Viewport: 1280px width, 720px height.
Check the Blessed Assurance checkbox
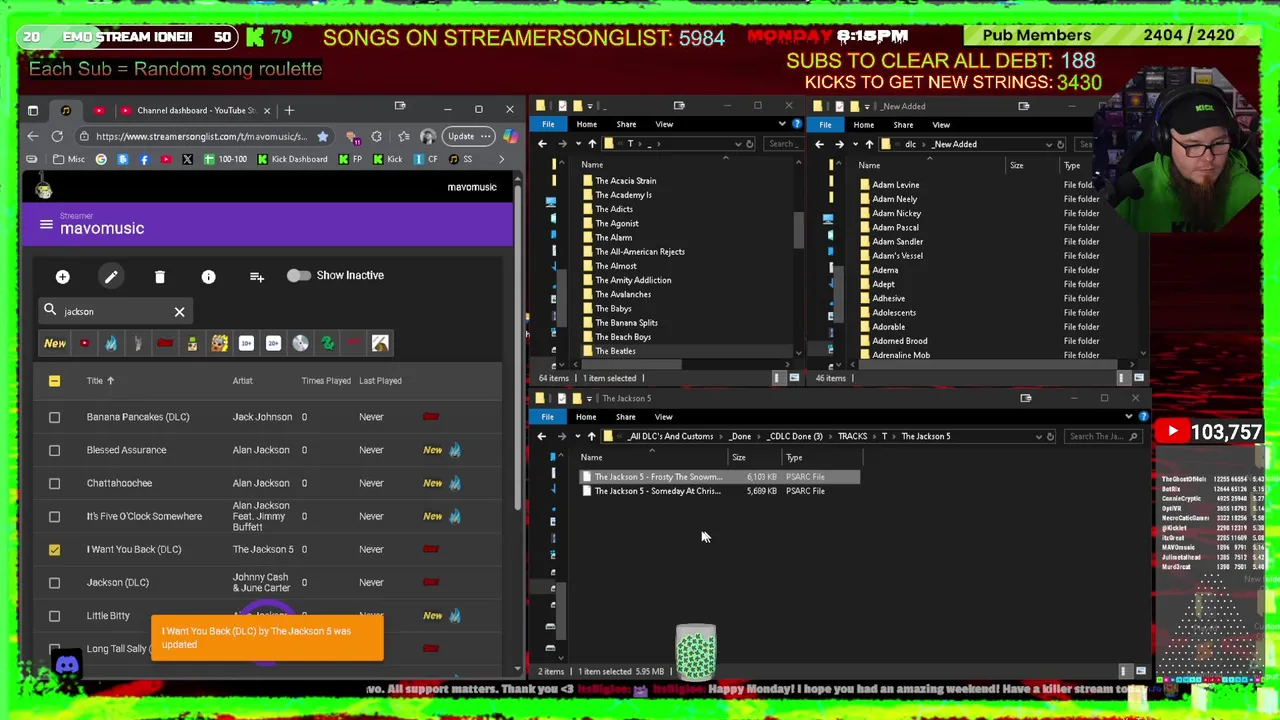(54, 450)
